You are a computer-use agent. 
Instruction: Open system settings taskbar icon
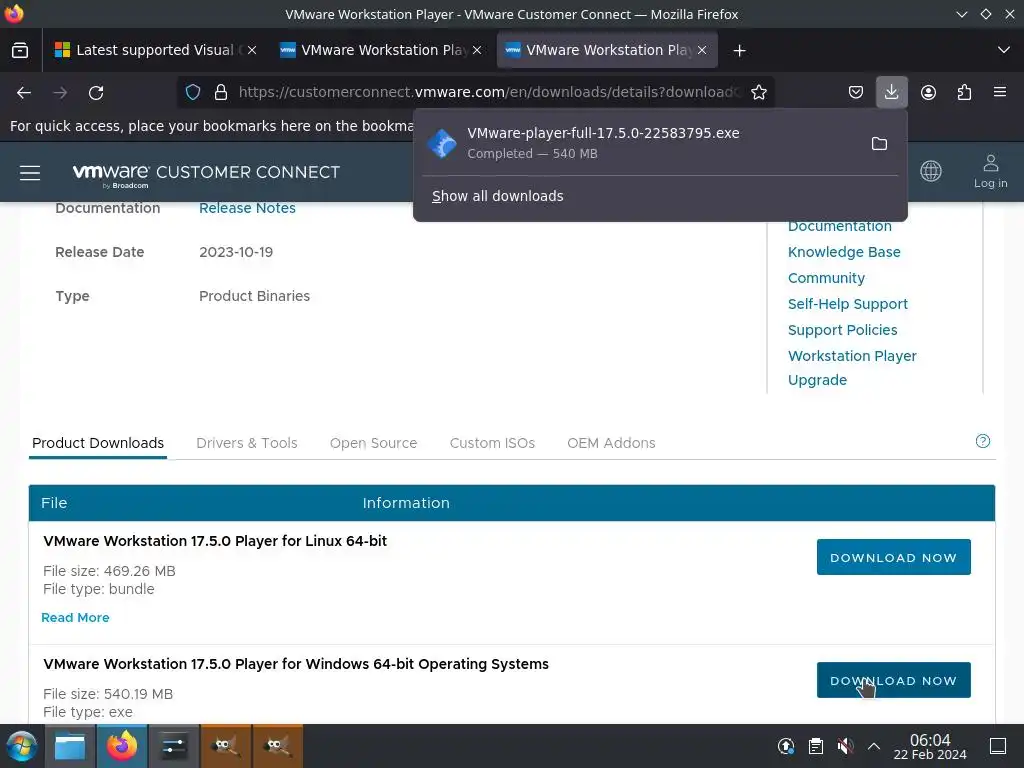click(x=174, y=746)
